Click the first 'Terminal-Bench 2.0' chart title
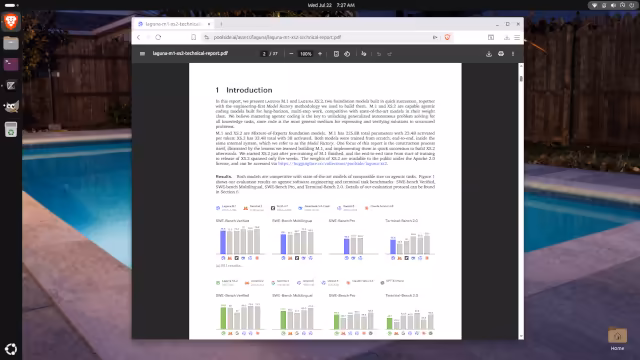640x360 pixels. (x=402, y=221)
